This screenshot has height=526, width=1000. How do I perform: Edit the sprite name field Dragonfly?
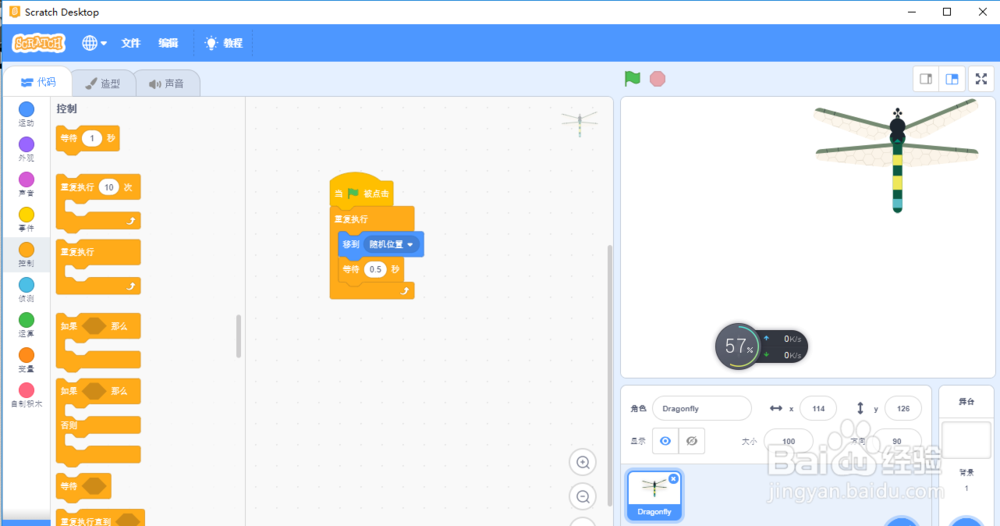702,409
